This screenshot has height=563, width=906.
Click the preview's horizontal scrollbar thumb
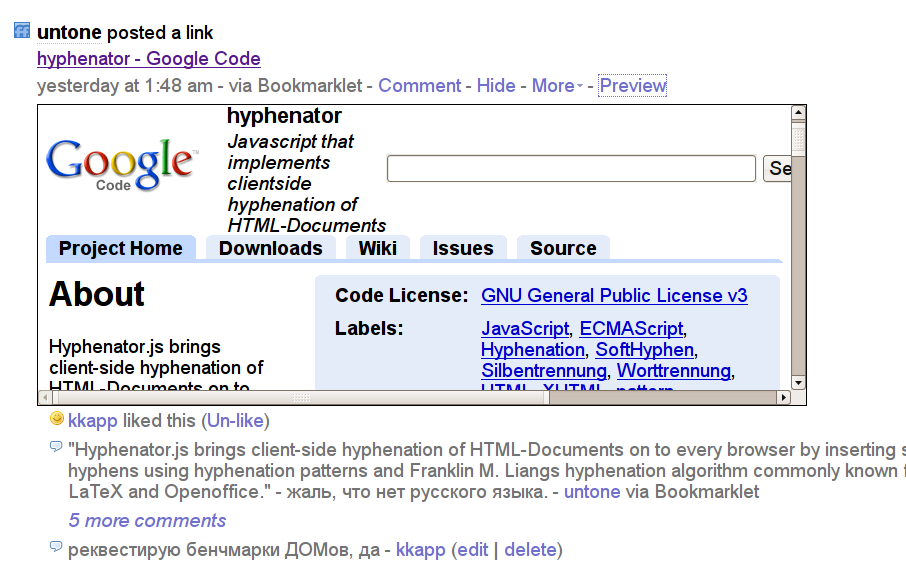click(x=301, y=398)
